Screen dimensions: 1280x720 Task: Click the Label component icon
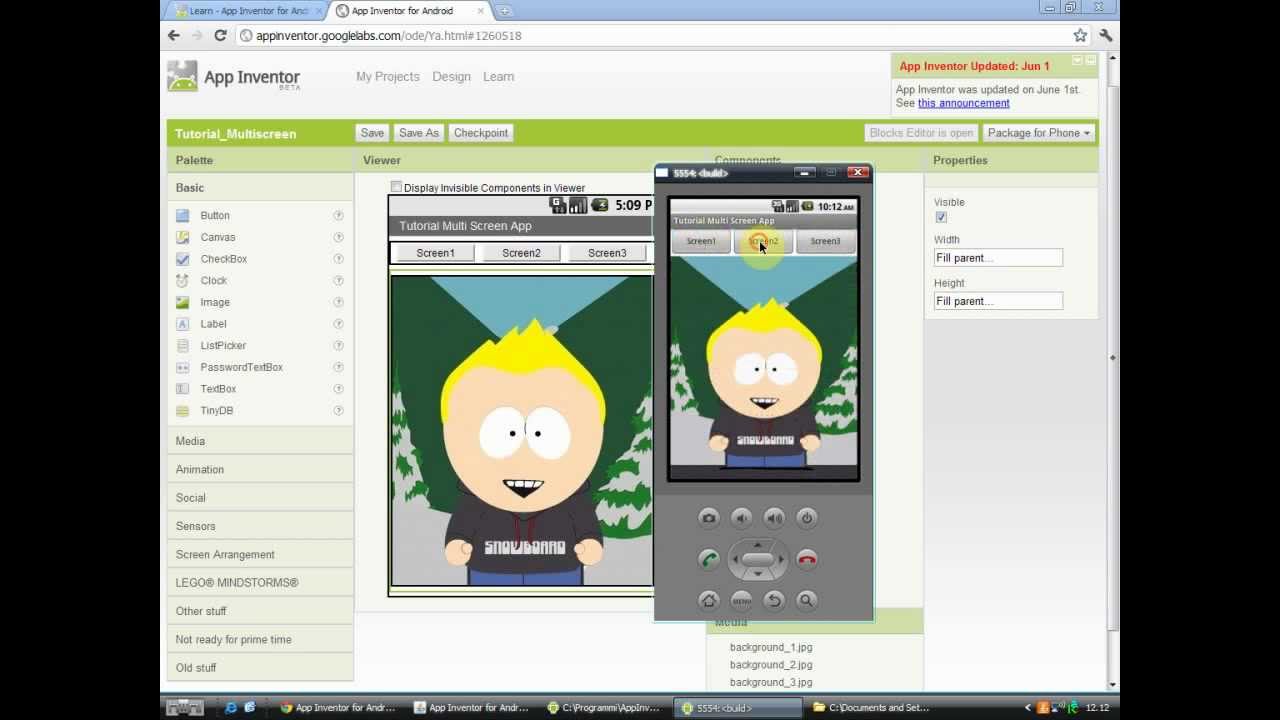[182, 324]
